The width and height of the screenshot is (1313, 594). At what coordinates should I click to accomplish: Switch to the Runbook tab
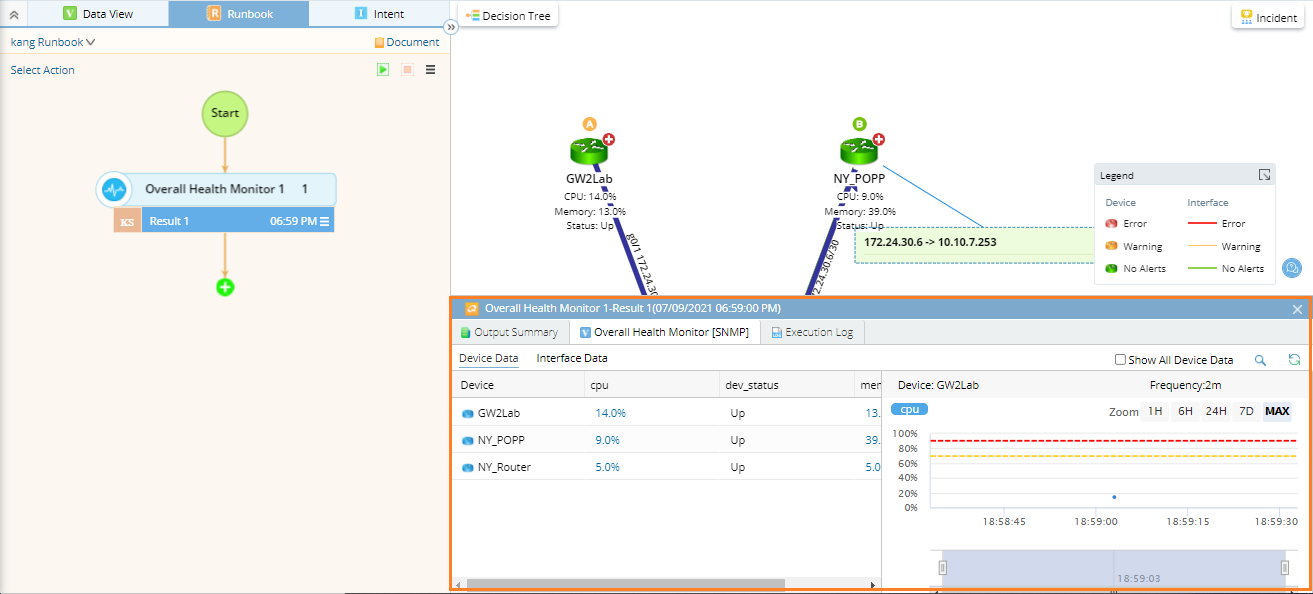click(x=238, y=14)
